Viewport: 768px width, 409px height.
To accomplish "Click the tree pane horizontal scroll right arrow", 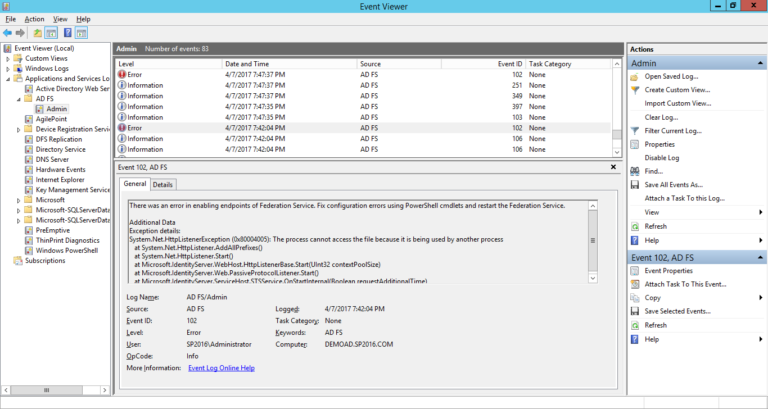I will [104, 390].
